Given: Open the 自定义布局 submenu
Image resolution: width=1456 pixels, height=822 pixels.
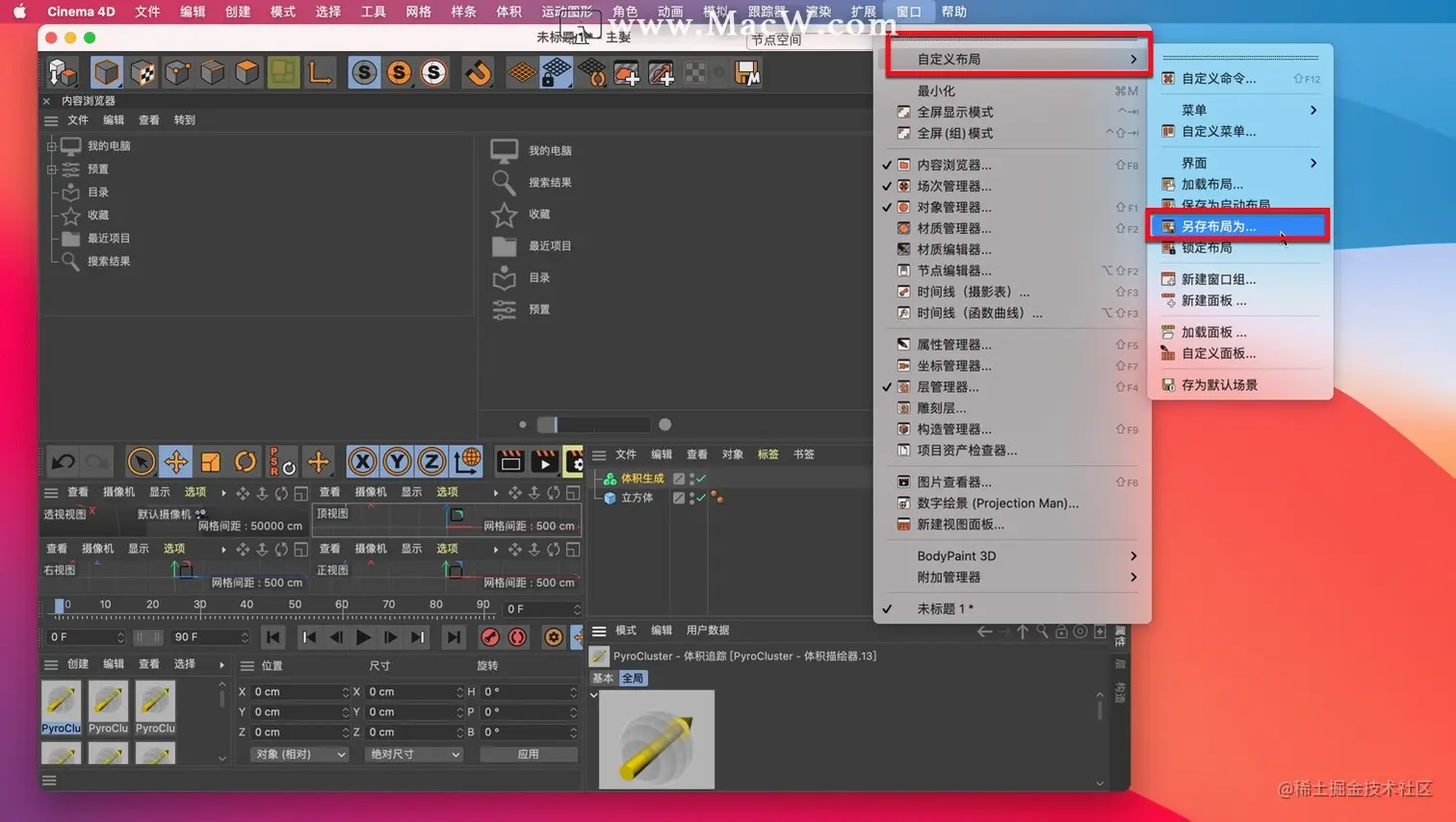Looking at the screenshot, I should point(1019,59).
